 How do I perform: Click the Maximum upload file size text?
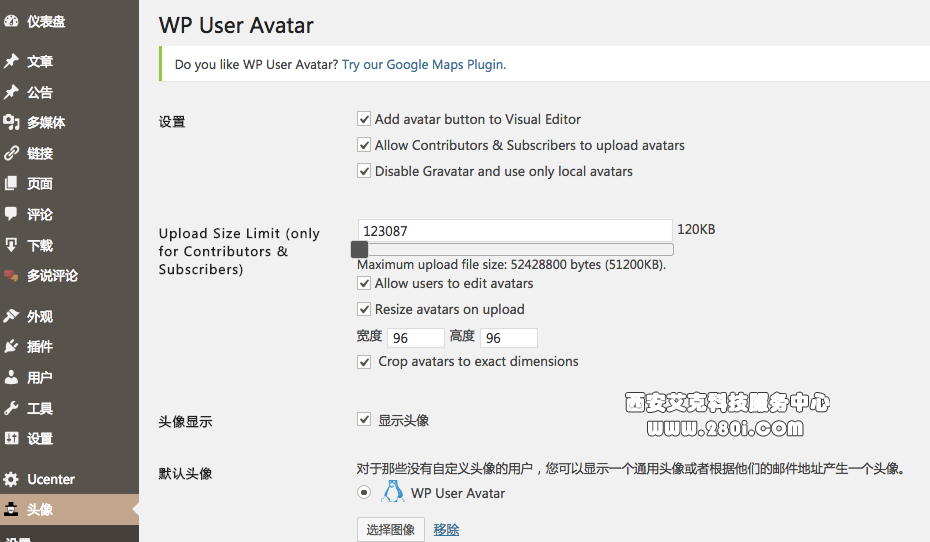pyautogui.click(x=511, y=264)
